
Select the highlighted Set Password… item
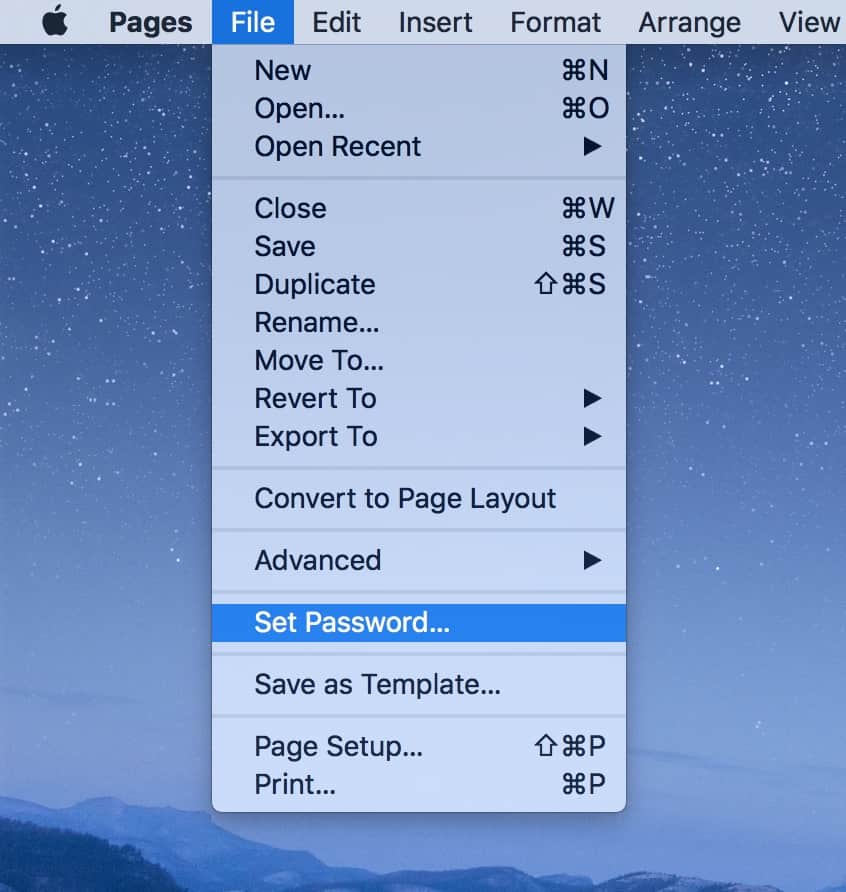pos(352,623)
